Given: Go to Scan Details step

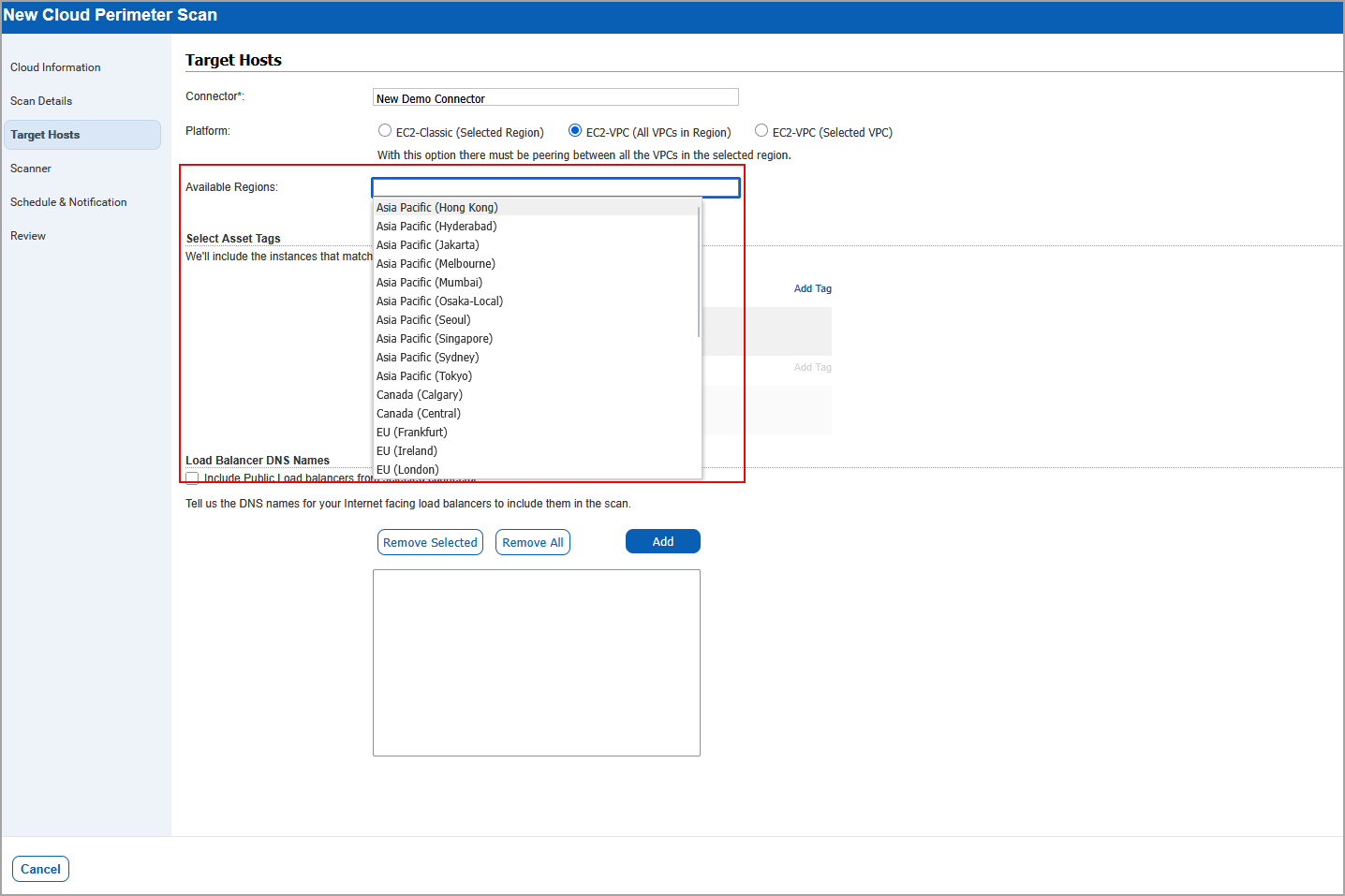Looking at the screenshot, I should [41, 101].
